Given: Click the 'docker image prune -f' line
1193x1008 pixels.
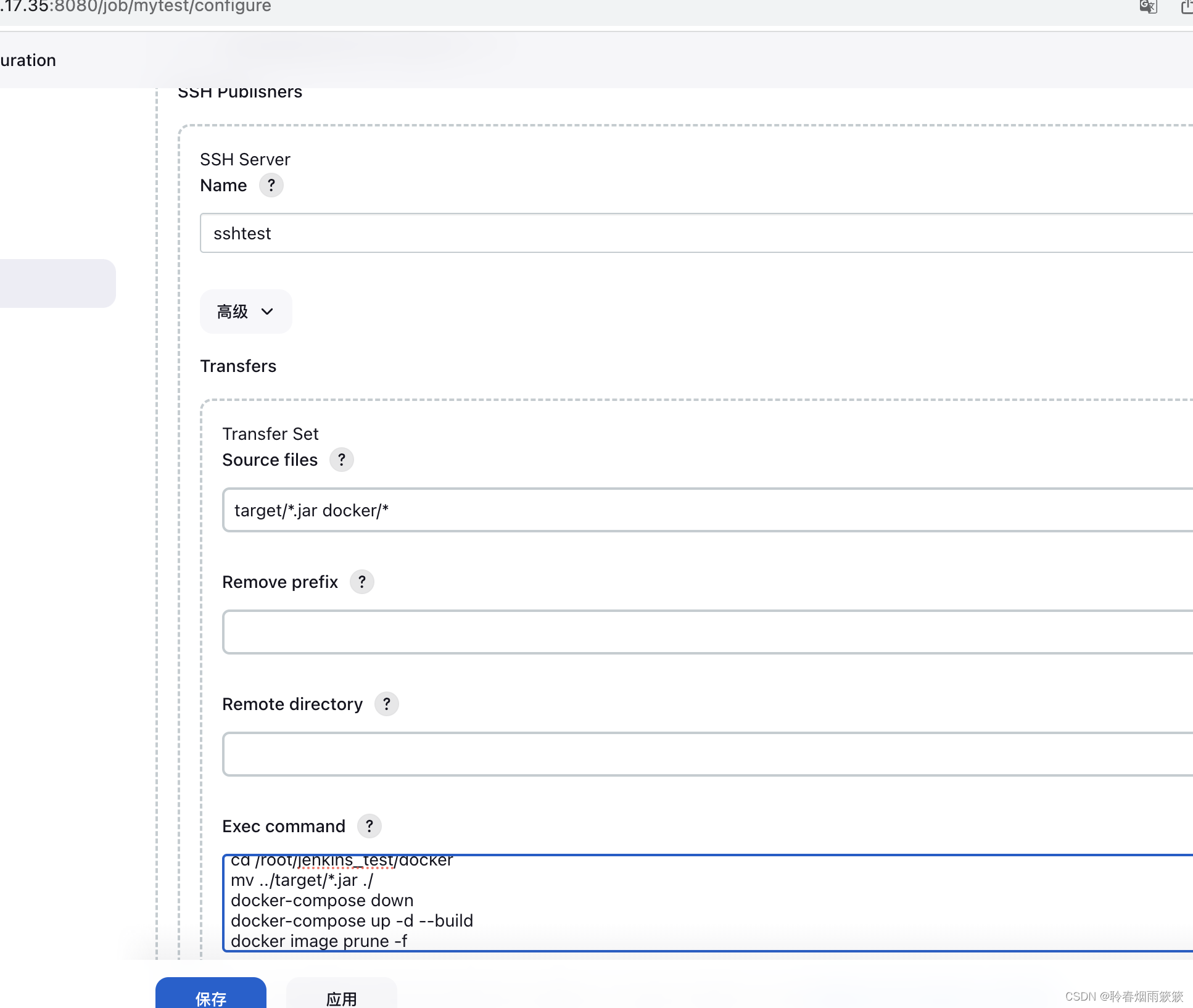Looking at the screenshot, I should (x=319, y=941).
